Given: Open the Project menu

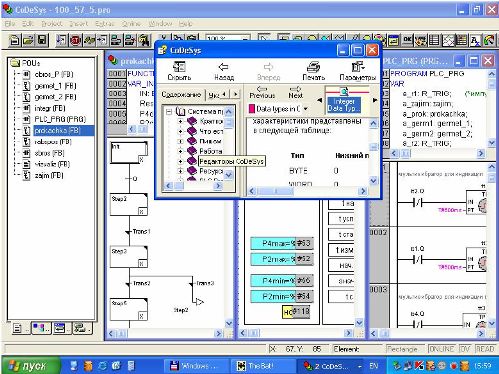Looking at the screenshot, I should (x=52, y=24).
